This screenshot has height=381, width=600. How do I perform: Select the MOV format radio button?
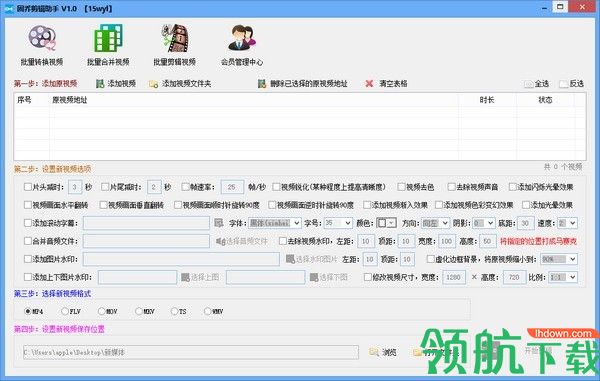click(x=102, y=311)
